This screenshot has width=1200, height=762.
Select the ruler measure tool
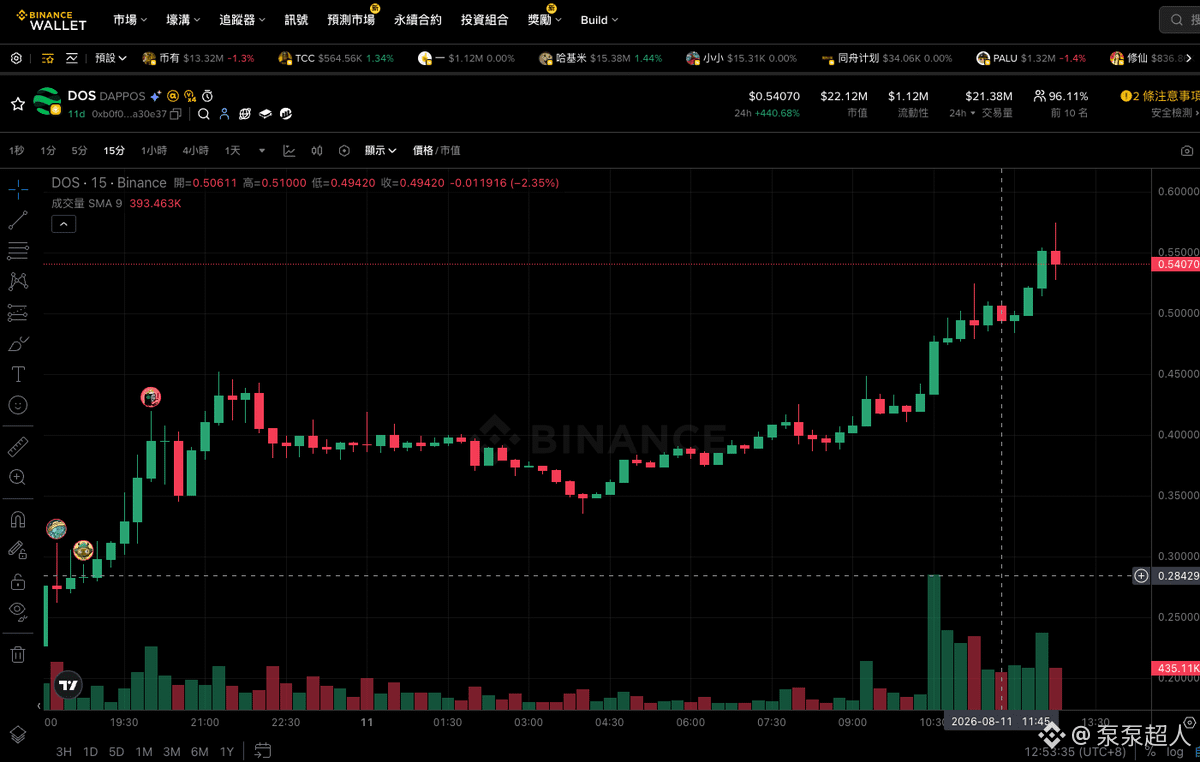pyautogui.click(x=18, y=446)
